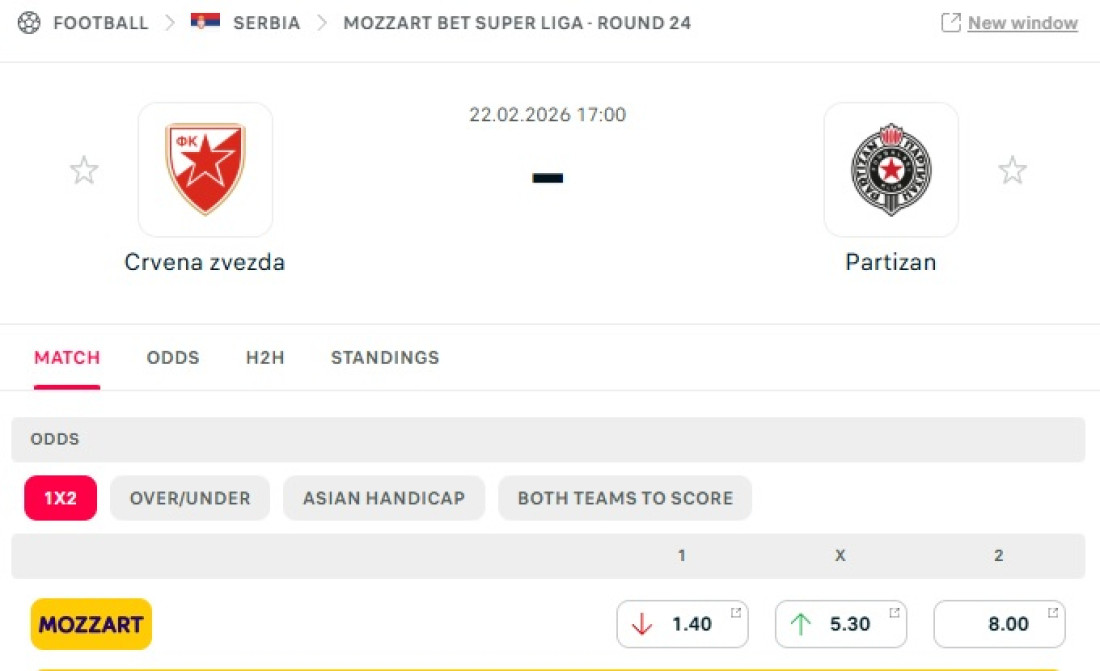Go to the Odds tab
1100x671 pixels.
coord(173,357)
